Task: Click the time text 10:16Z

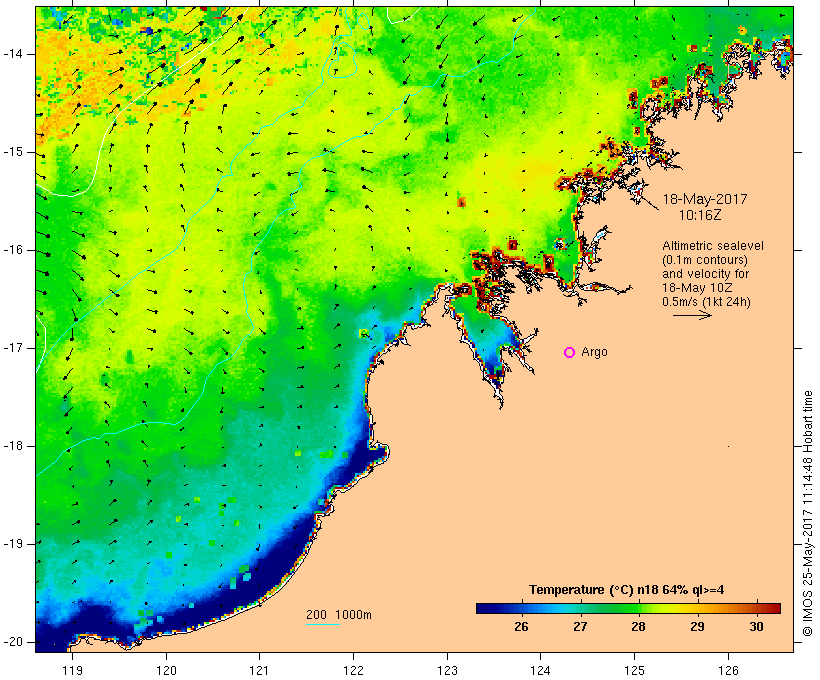Action: 700,215
